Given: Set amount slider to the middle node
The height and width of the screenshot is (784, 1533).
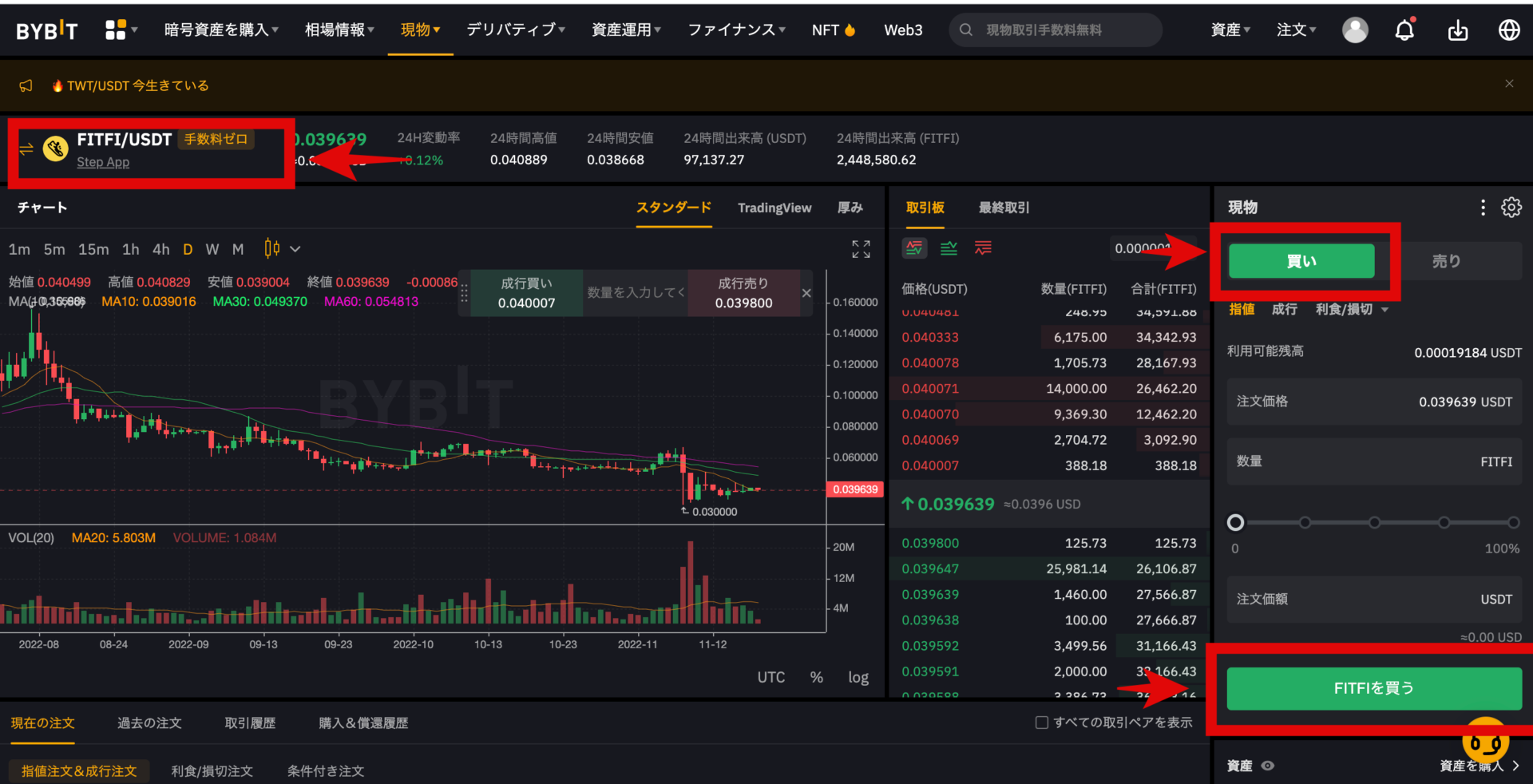Looking at the screenshot, I should [1374, 522].
